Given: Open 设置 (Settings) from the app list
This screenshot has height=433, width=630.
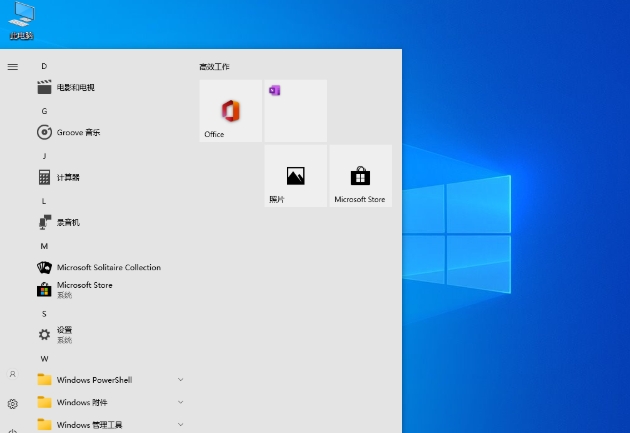Looking at the screenshot, I should [64, 334].
